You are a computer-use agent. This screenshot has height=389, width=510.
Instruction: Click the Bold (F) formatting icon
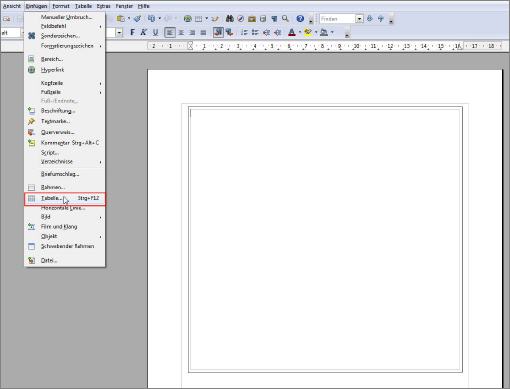click(132, 32)
